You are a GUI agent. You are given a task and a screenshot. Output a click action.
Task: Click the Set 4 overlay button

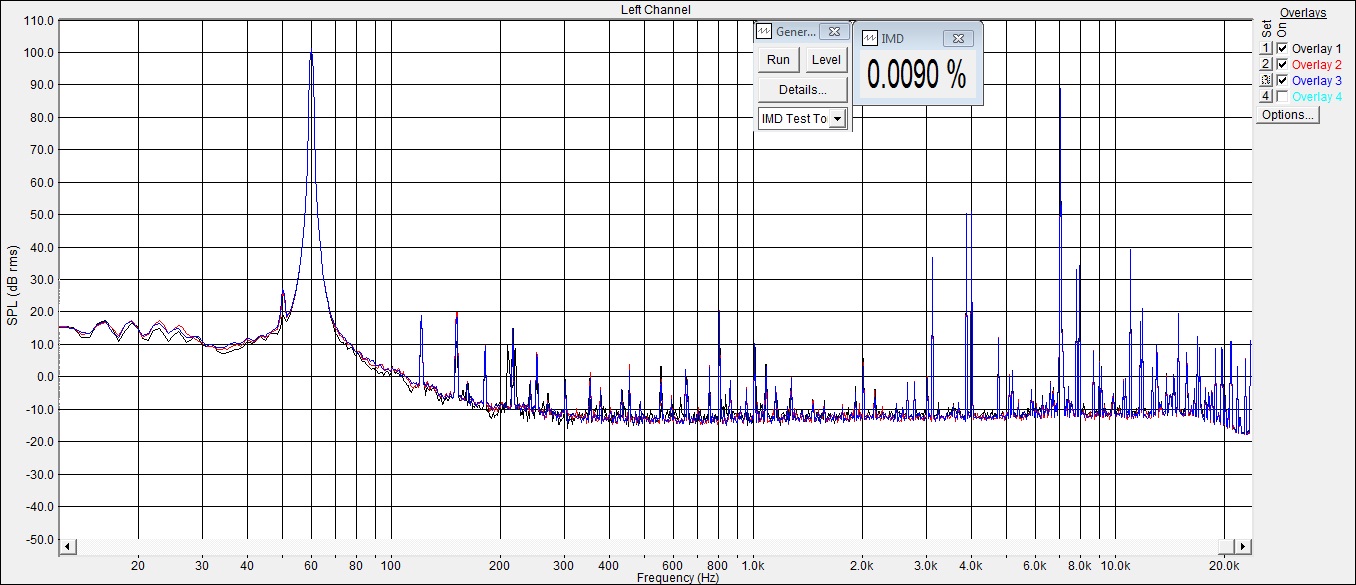[x=1265, y=96]
